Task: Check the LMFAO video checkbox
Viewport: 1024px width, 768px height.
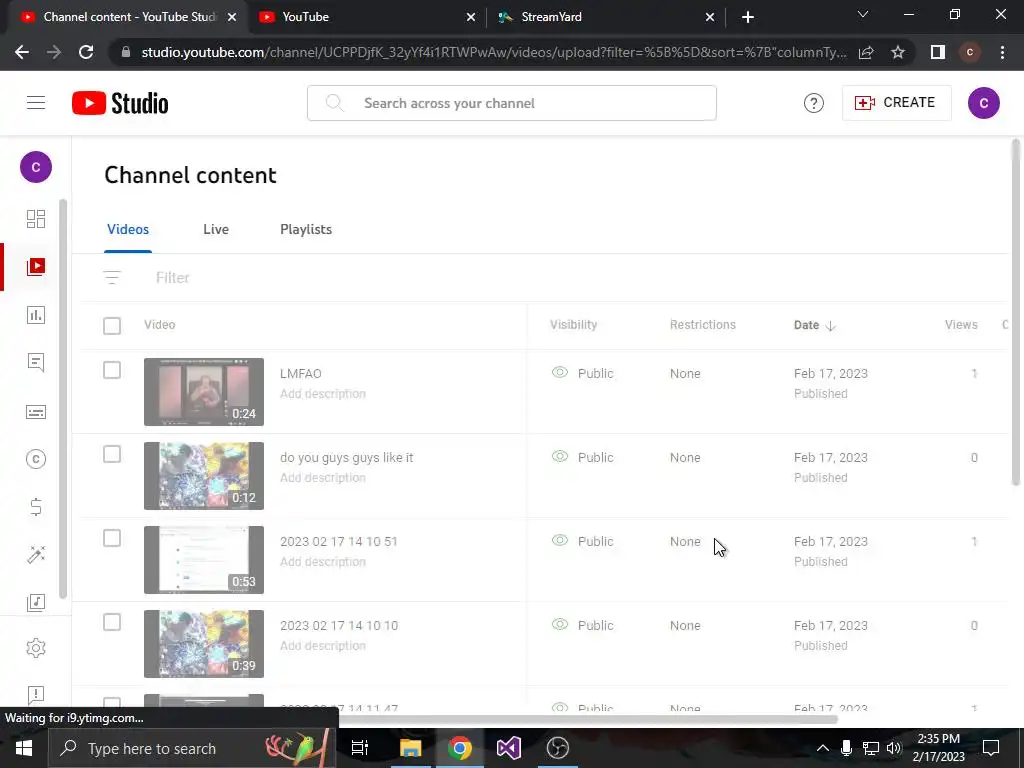Action: tap(112, 370)
